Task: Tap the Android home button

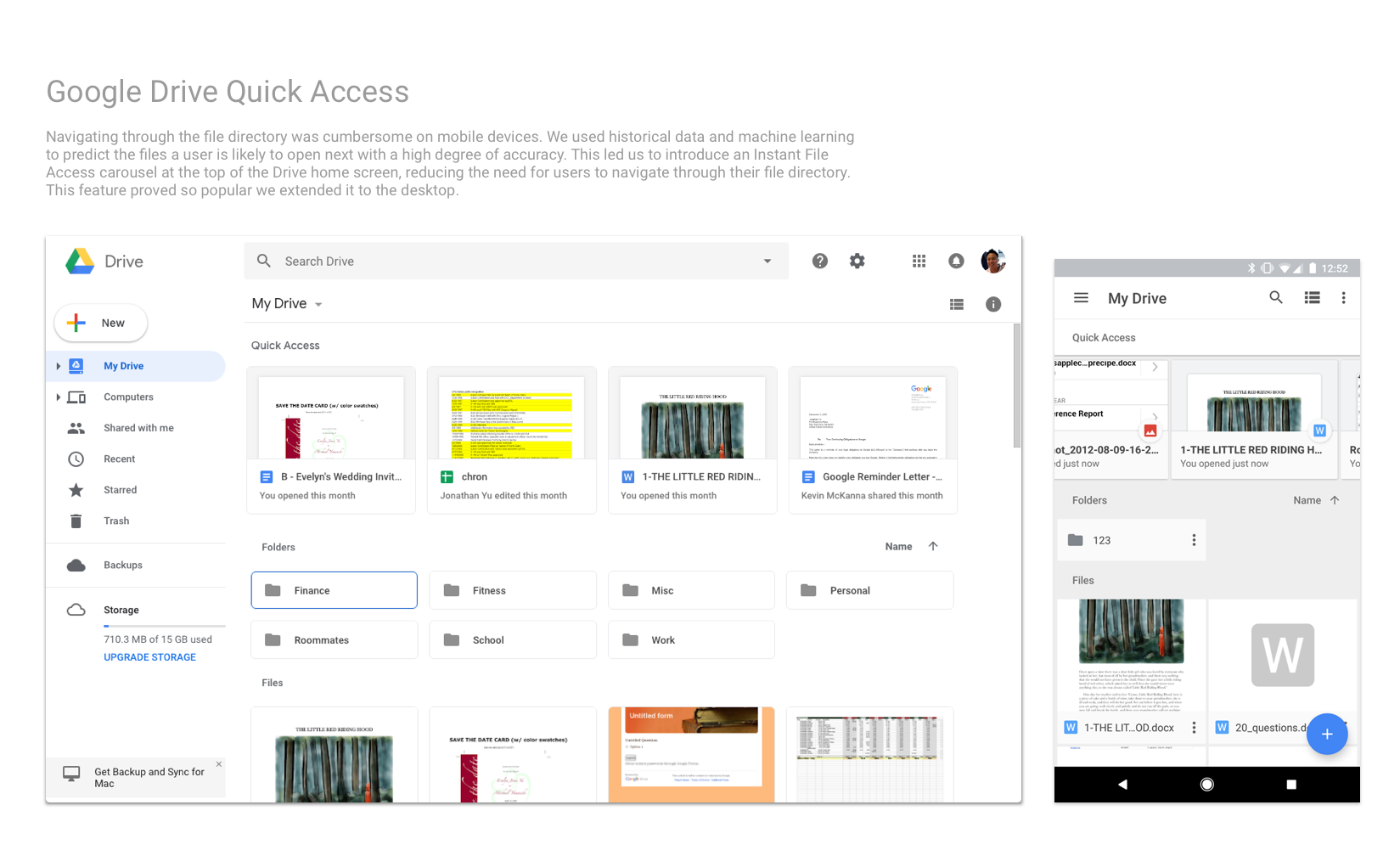Action: (x=1207, y=785)
